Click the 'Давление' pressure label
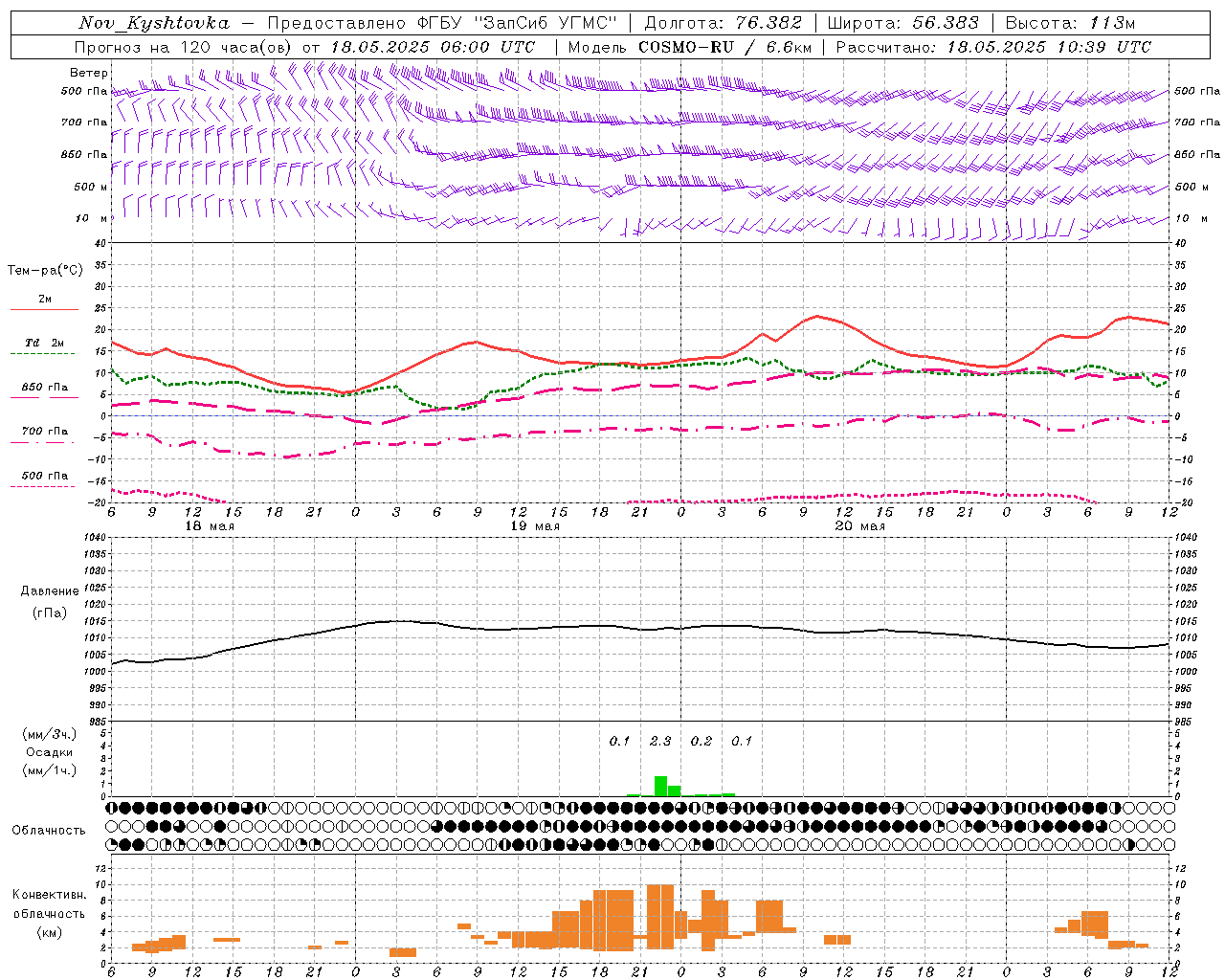The height and width of the screenshot is (980, 1225). (x=50, y=591)
